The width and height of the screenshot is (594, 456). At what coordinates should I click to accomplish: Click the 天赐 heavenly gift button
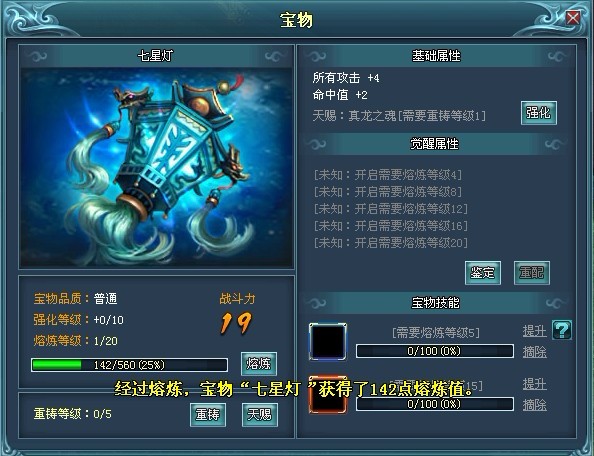(259, 415)
